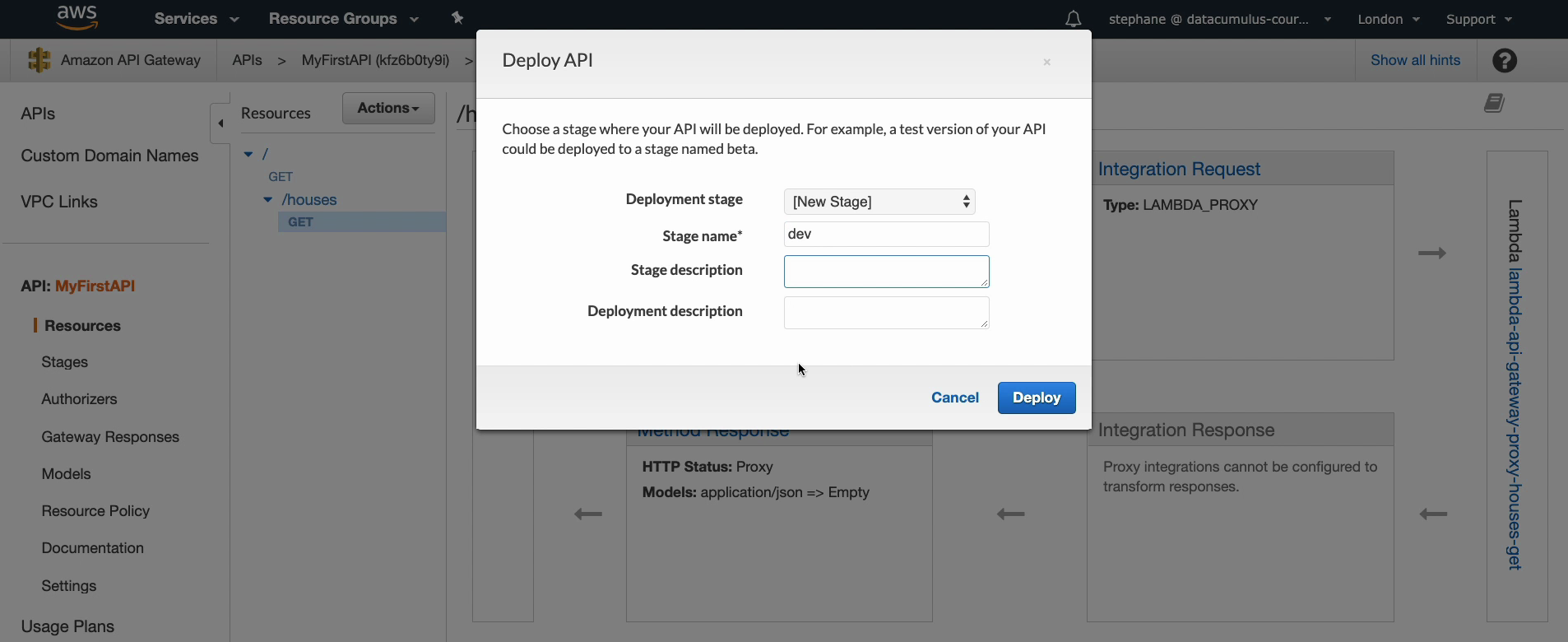Click the Stage description text area
The width and height of the screenshot is (1568, 642).
886,272
